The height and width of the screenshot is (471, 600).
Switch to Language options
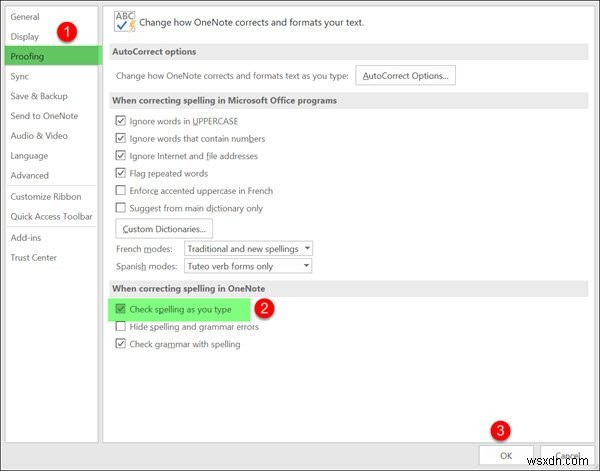tap(29, 156)
